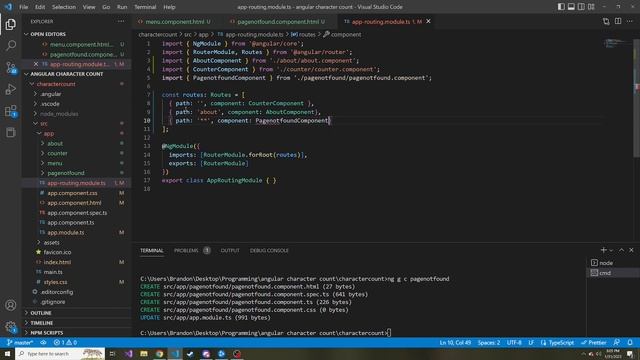Open app.component.spec.ts file

(x=77, y=213)
